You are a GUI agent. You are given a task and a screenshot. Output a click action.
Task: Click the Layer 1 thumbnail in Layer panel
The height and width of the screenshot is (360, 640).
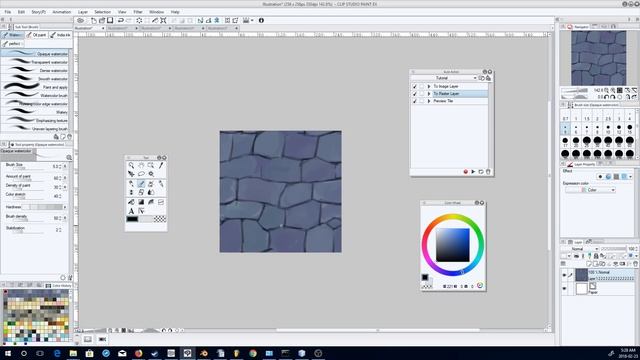pos(581,275)
